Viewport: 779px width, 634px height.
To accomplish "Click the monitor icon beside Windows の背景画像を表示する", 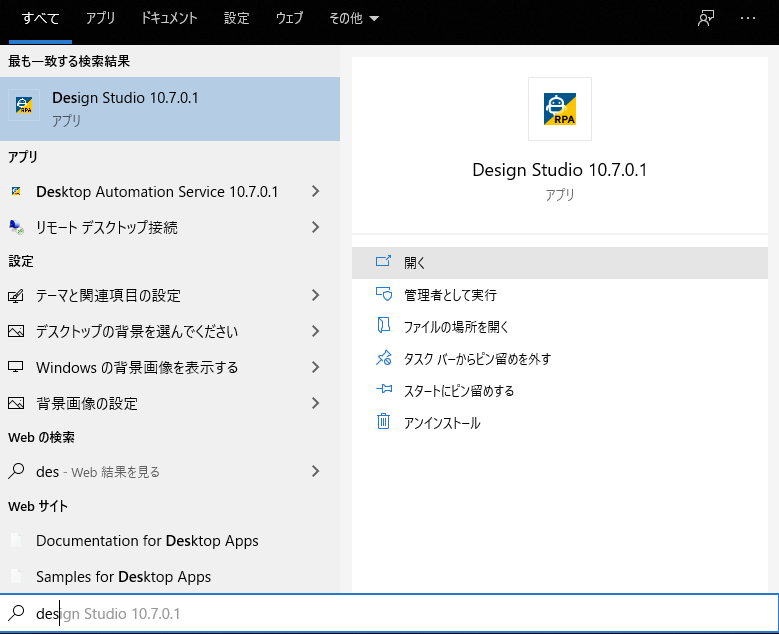I will 16,367.
